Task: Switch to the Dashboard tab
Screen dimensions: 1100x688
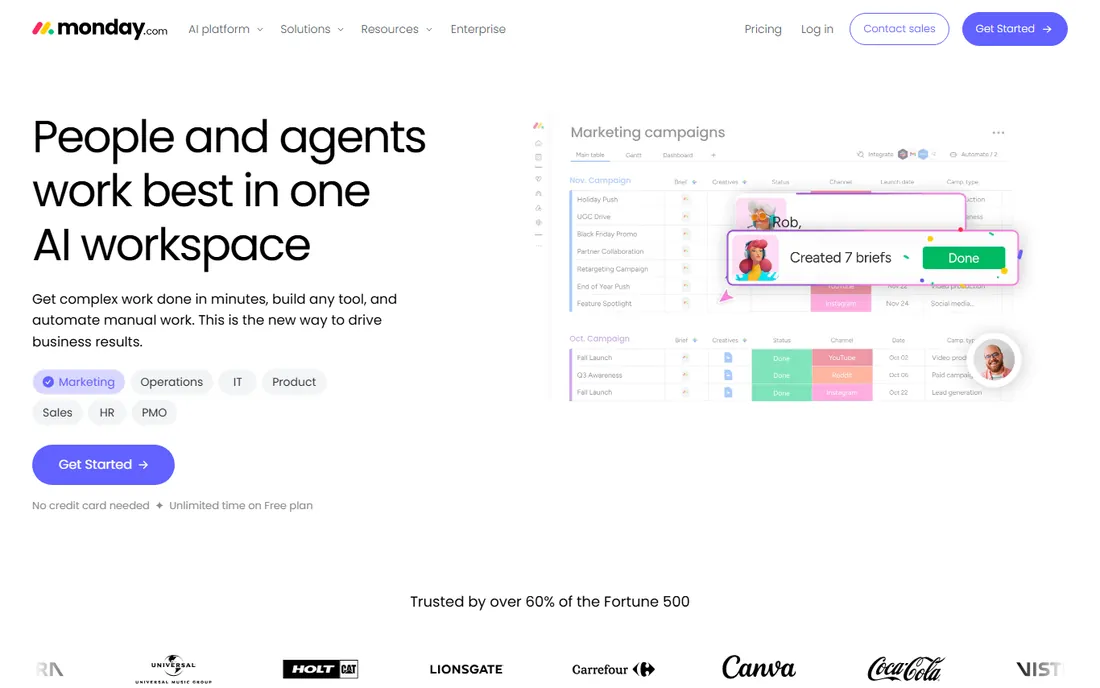Action: click(x=678, y=155)
